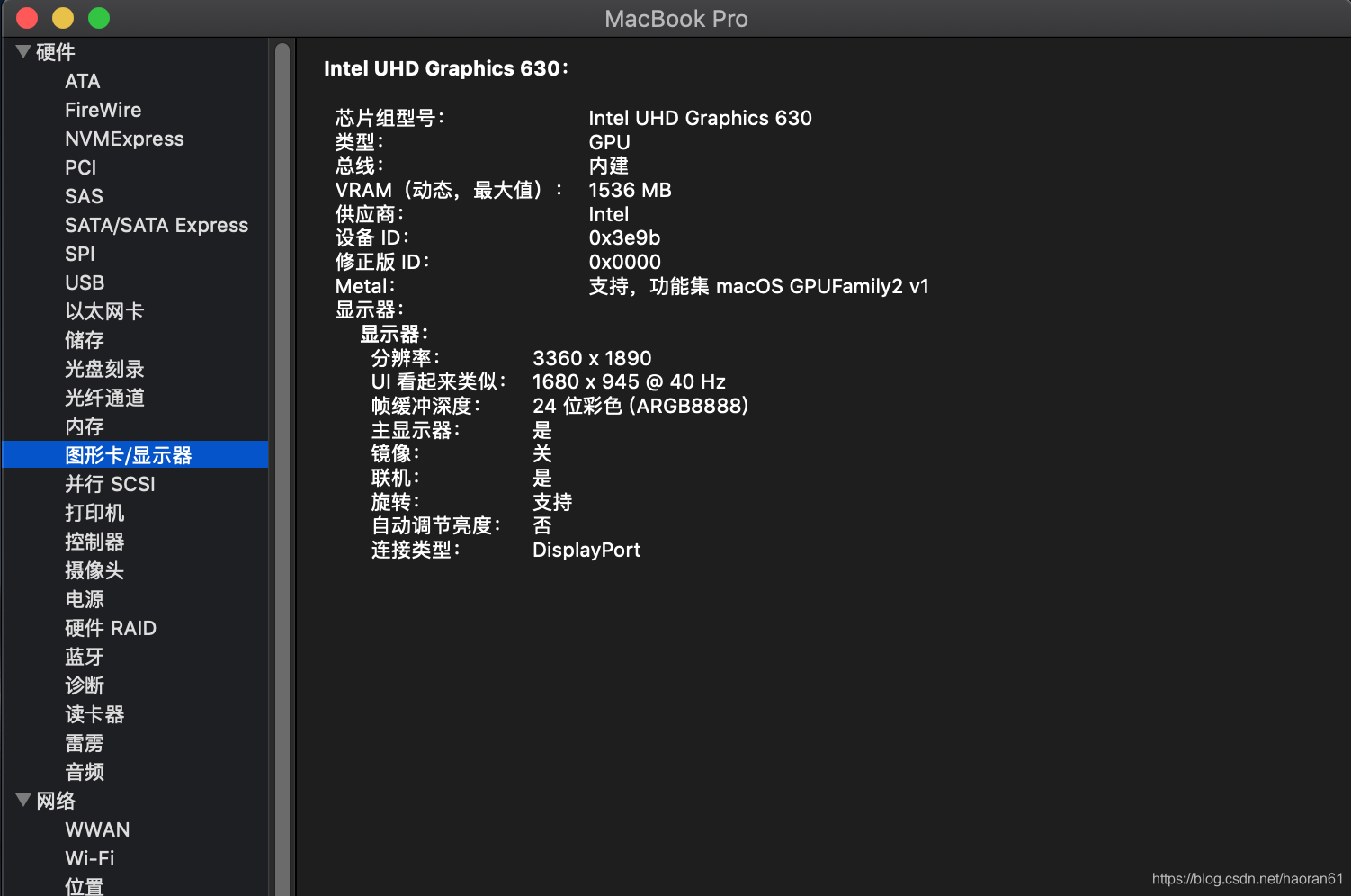Select Wi-Fi under 网络
Screen dimensions: 1351x896
(x=90, y=858)
